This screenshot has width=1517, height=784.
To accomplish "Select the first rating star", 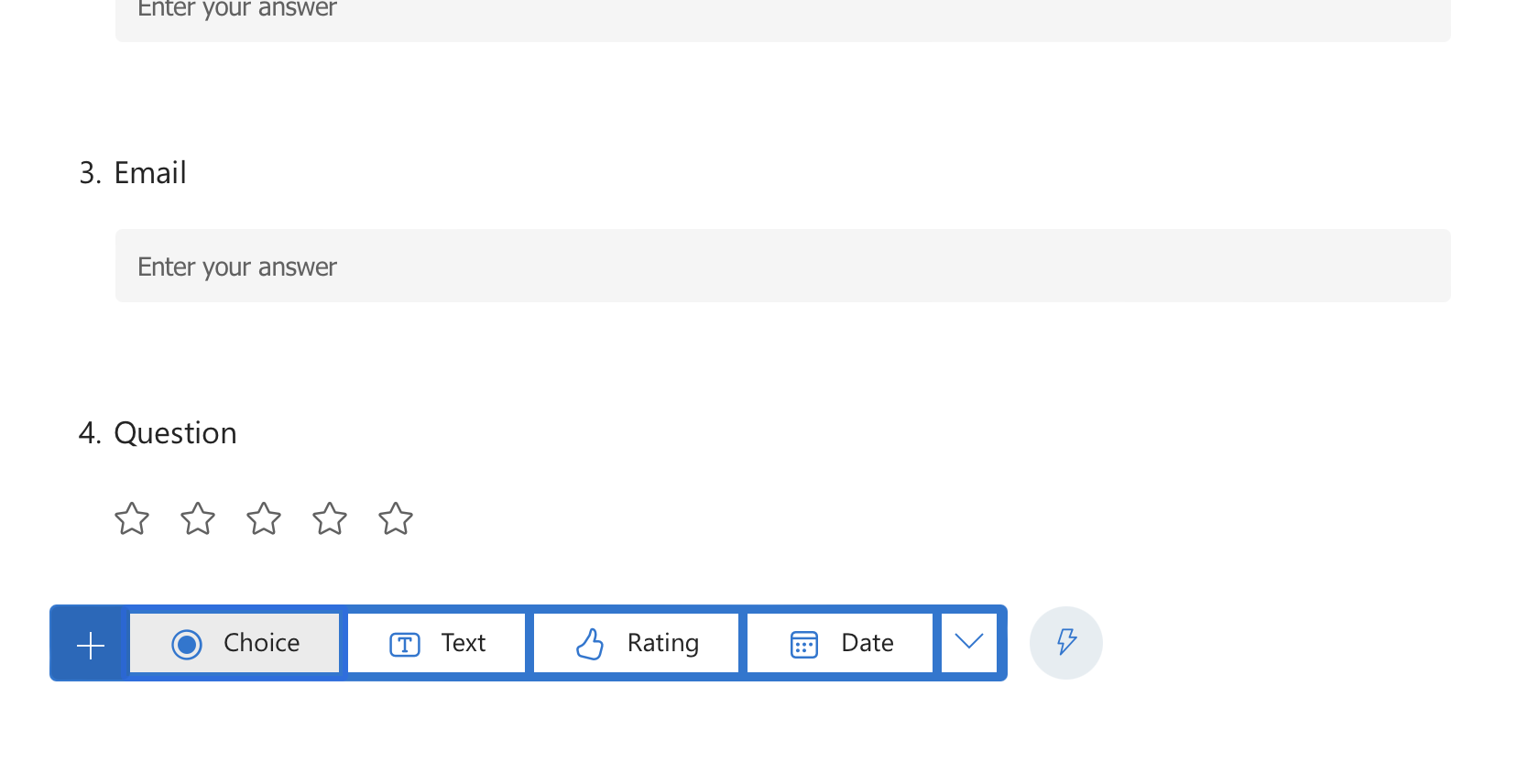I will coord(131,518).
